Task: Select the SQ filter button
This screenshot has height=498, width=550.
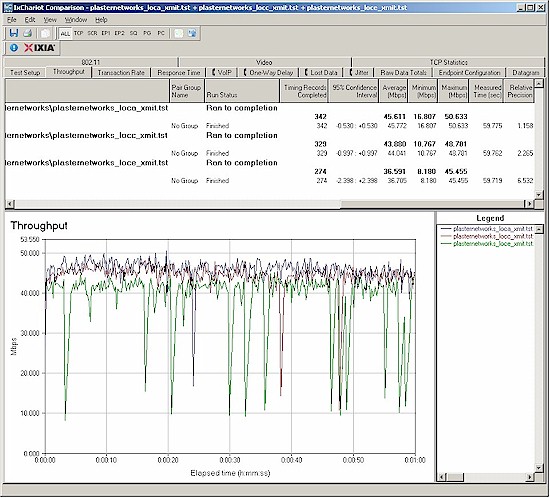Action: click(x=133, y=33)
